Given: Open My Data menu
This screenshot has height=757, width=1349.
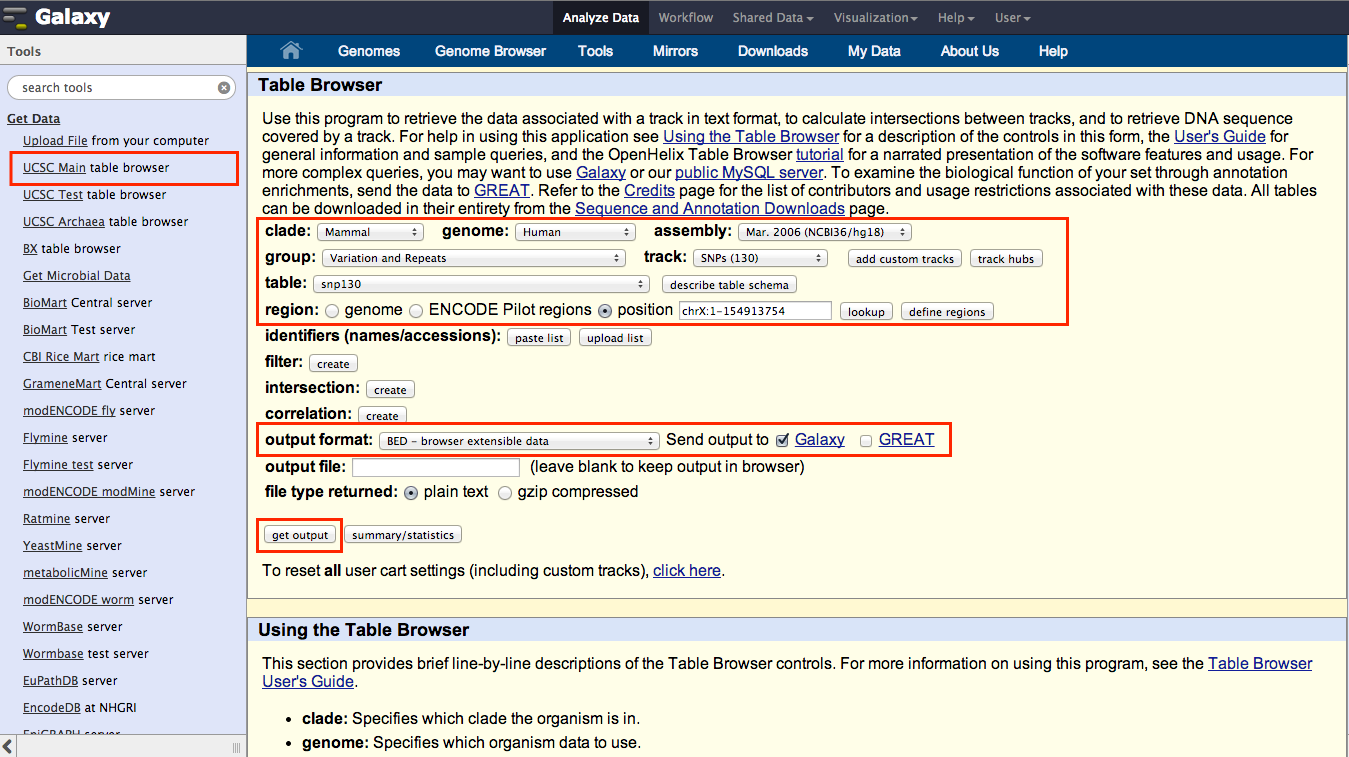Looking at the screenshot, I should [874, 51].
